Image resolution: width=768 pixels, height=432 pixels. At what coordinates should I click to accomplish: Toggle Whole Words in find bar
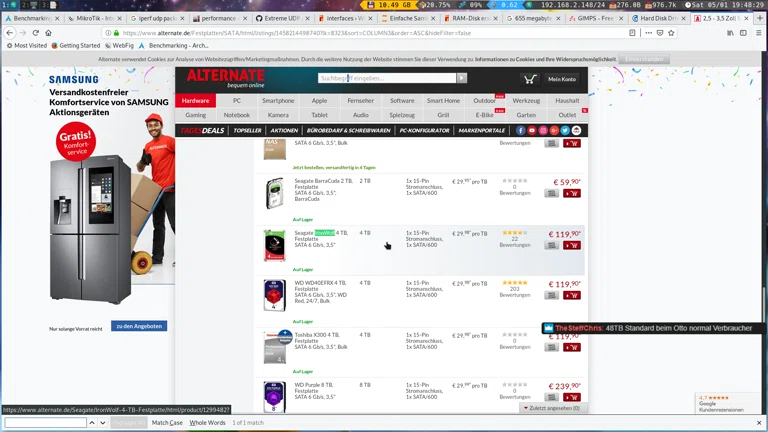pos(207,423)
